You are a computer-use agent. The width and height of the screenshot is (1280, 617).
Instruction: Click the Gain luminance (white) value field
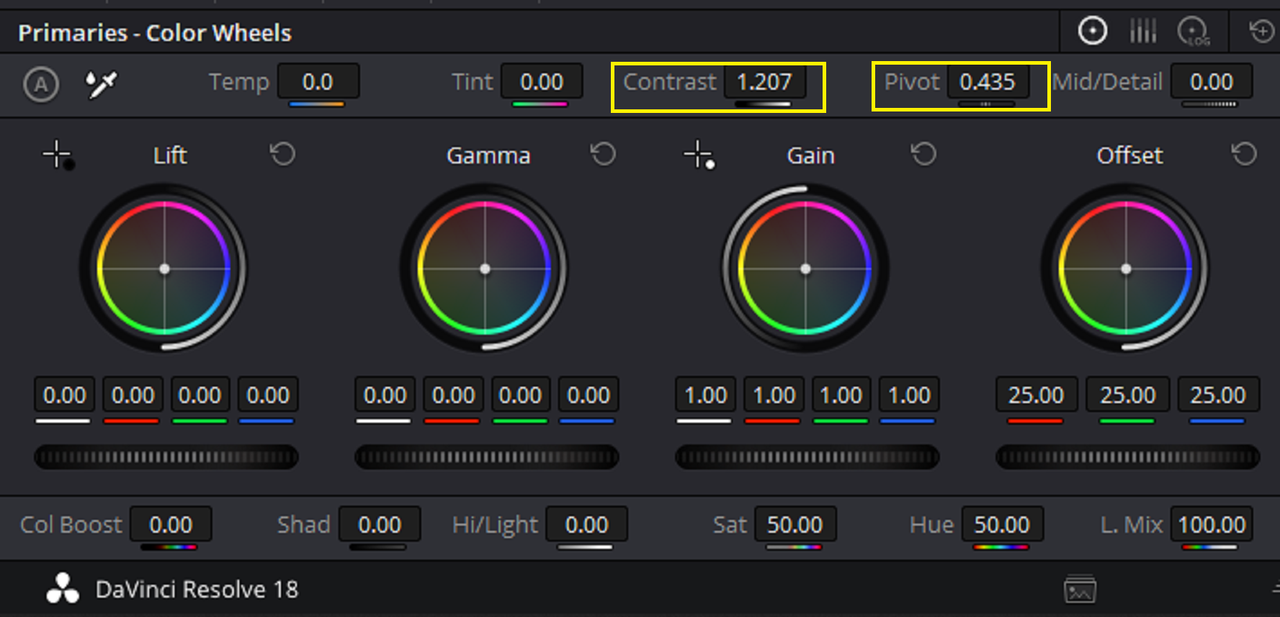click(x=705, y=395)
